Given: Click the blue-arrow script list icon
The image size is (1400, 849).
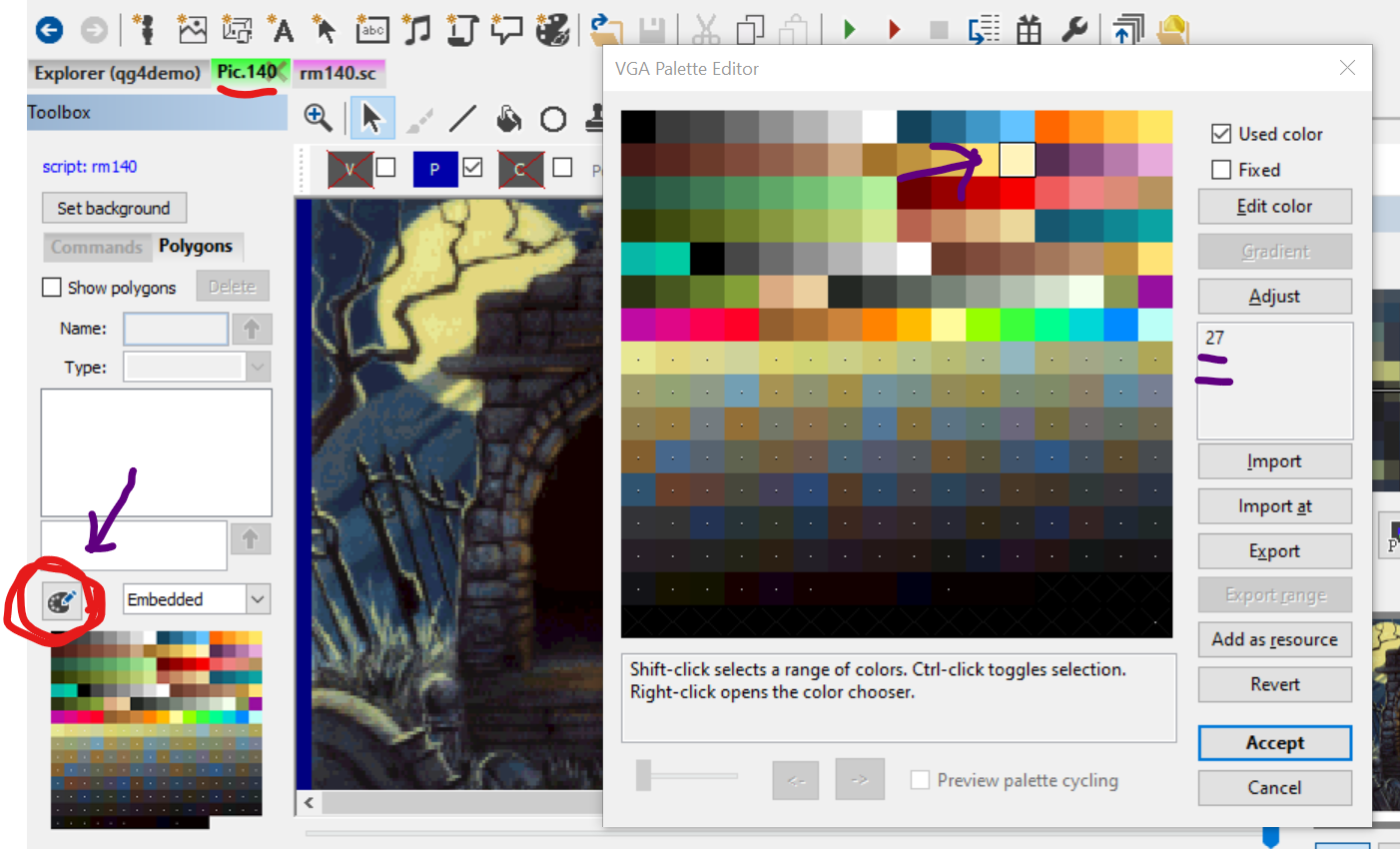Looking at the screenshot, I should 984,30.
